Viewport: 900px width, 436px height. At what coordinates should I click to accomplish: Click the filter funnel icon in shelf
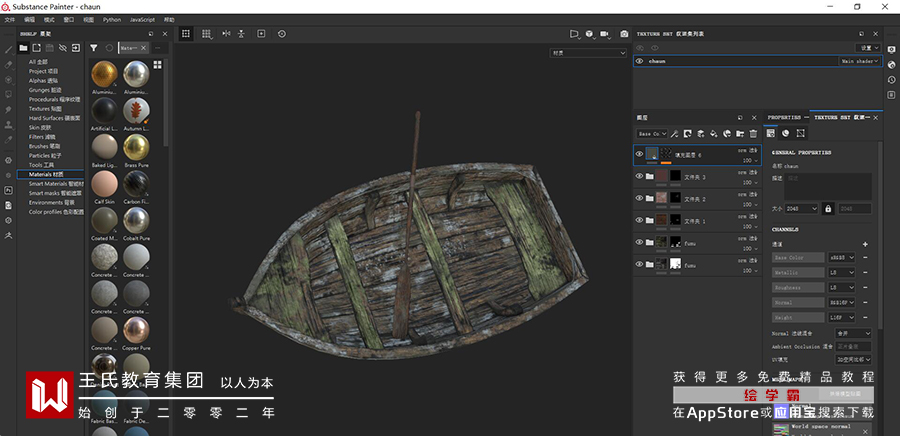pyautogui.click(x=93, y=47)
